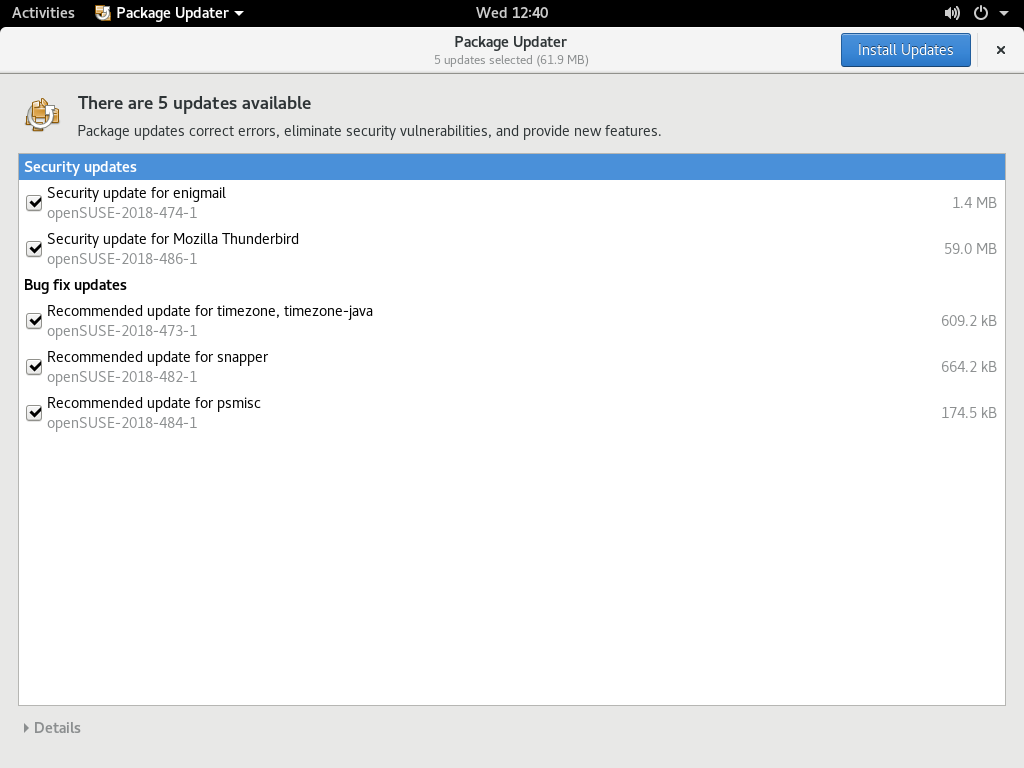Select the Bug fix updates header row
This screenshot has width=1024, height=768.
pyautogui.click(x=75, y=285)
